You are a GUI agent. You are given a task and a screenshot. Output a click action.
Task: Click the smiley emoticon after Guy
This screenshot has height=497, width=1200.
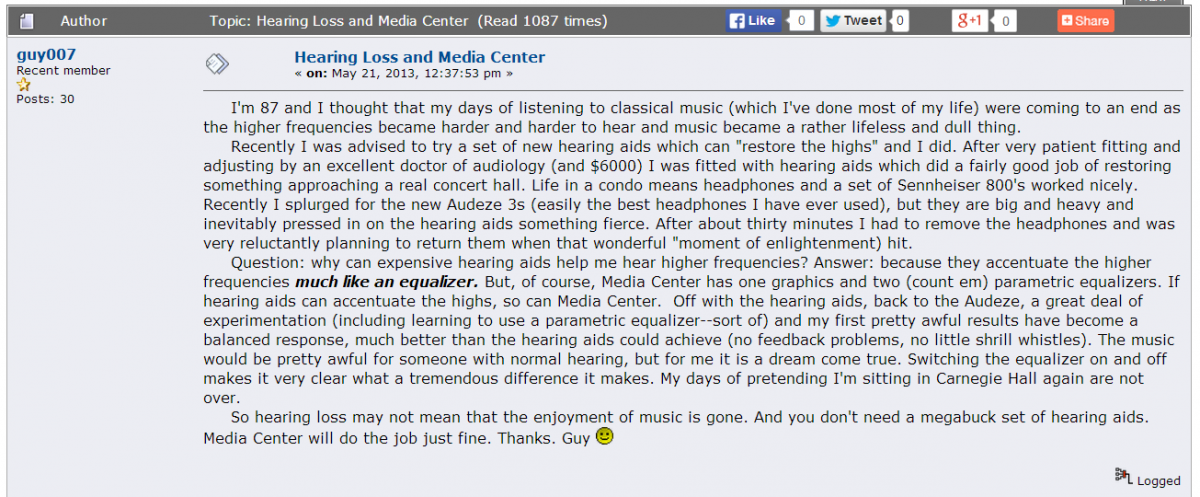[604, 436]
